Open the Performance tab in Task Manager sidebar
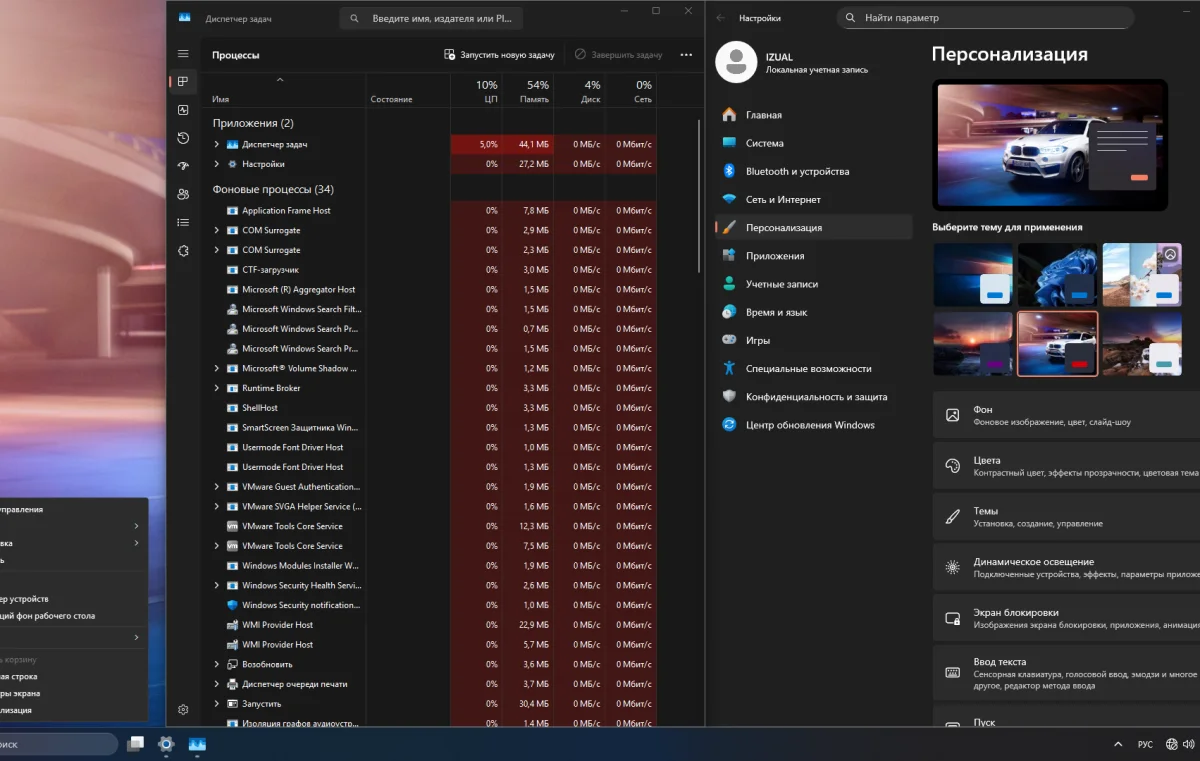Viewport: 1200px width, 761px height. [x=183, y=110]
